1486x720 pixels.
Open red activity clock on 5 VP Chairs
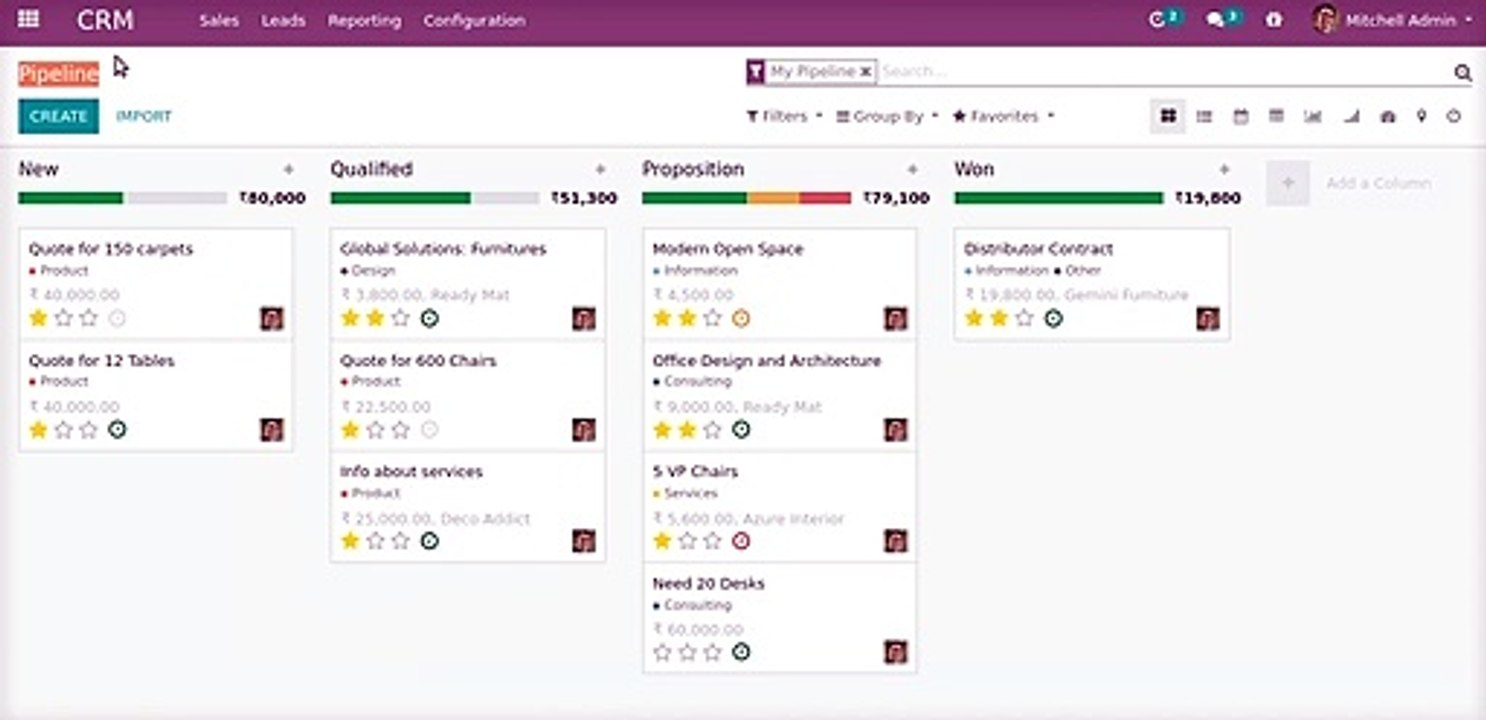click(x=741, y=541)
